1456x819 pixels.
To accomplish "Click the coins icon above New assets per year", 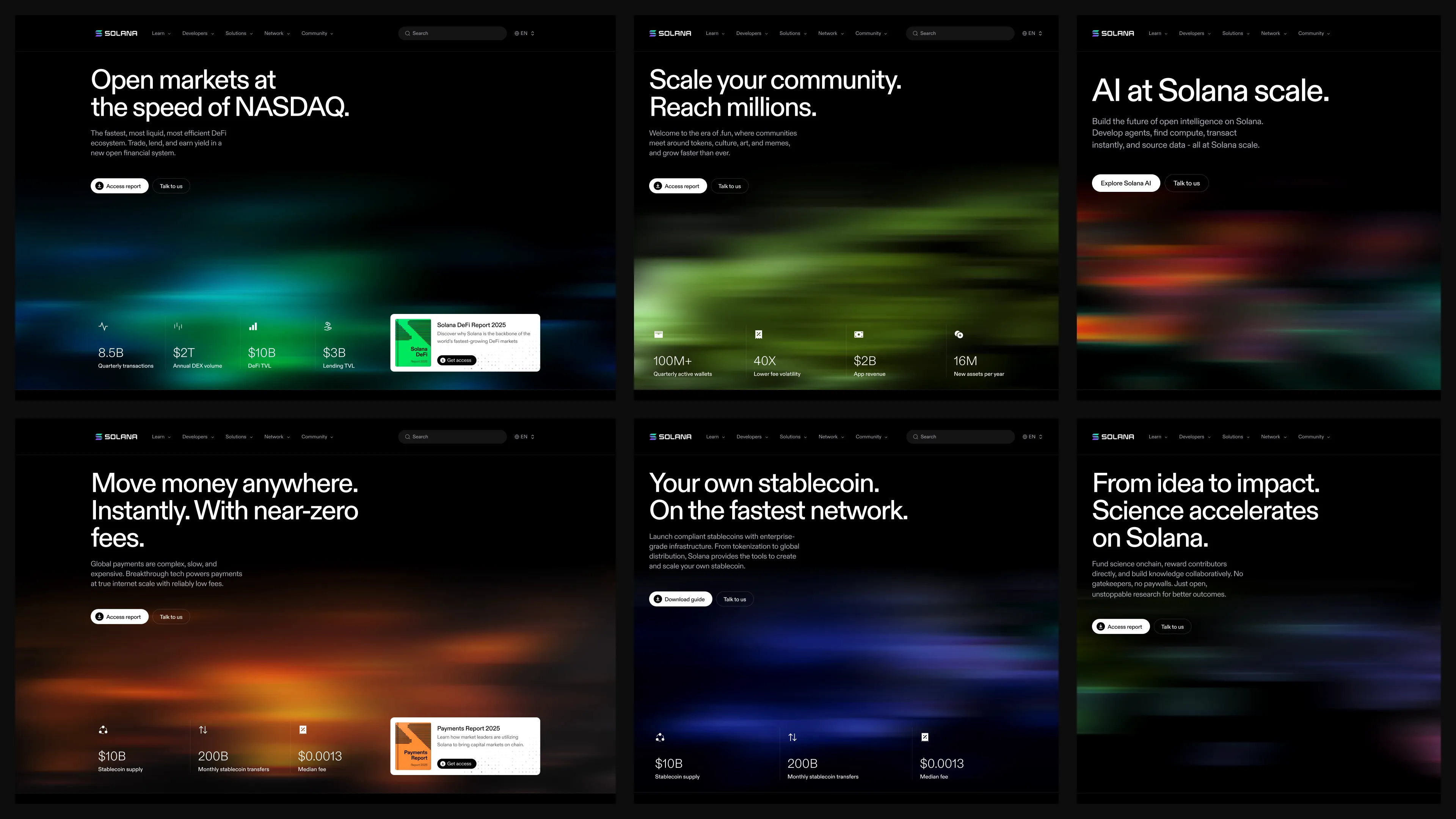I will pyautogui.click(x=959, y=334).
